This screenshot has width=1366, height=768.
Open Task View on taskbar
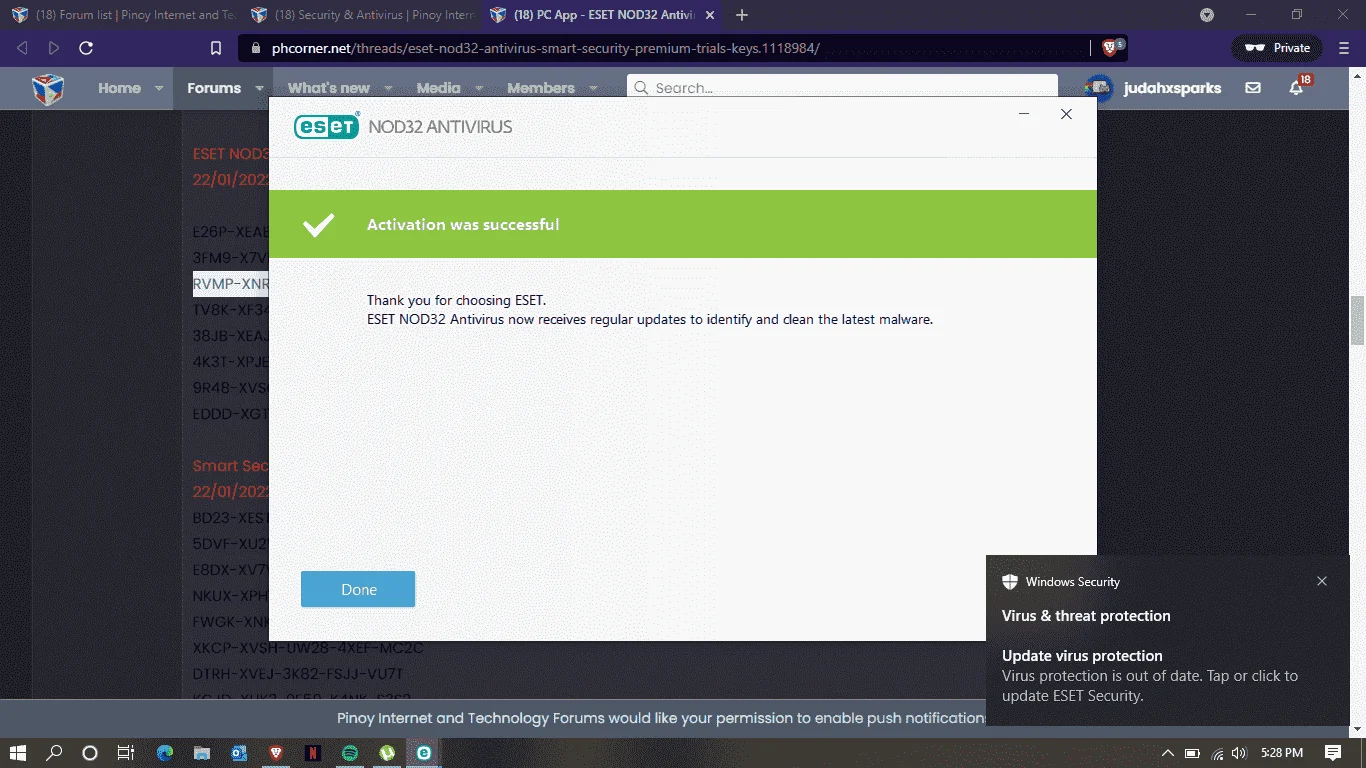[x=125, y=753]
